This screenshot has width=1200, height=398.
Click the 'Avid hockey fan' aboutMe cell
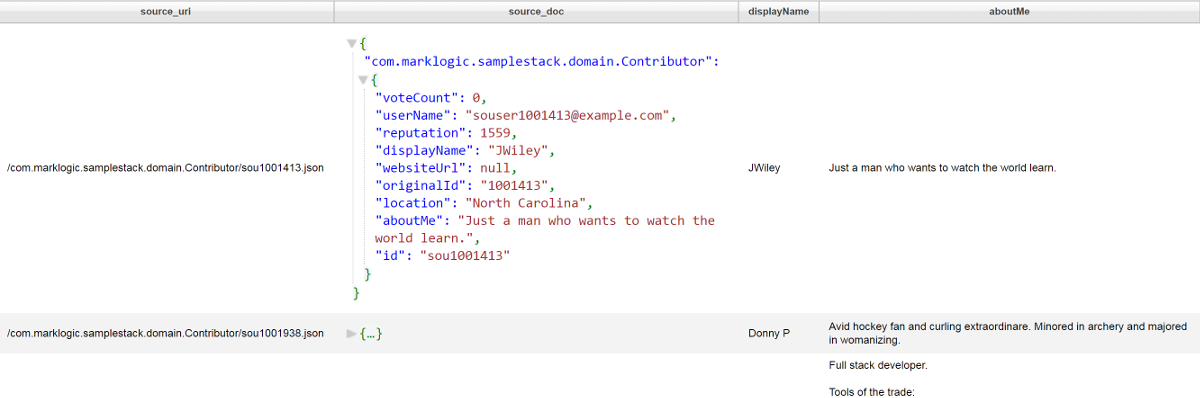1008,333
